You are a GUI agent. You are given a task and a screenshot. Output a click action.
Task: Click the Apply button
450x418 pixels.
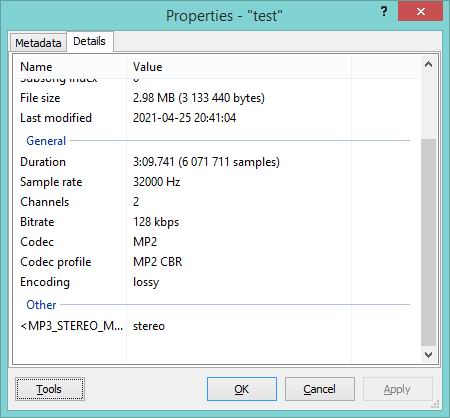(x=397, y=389)
